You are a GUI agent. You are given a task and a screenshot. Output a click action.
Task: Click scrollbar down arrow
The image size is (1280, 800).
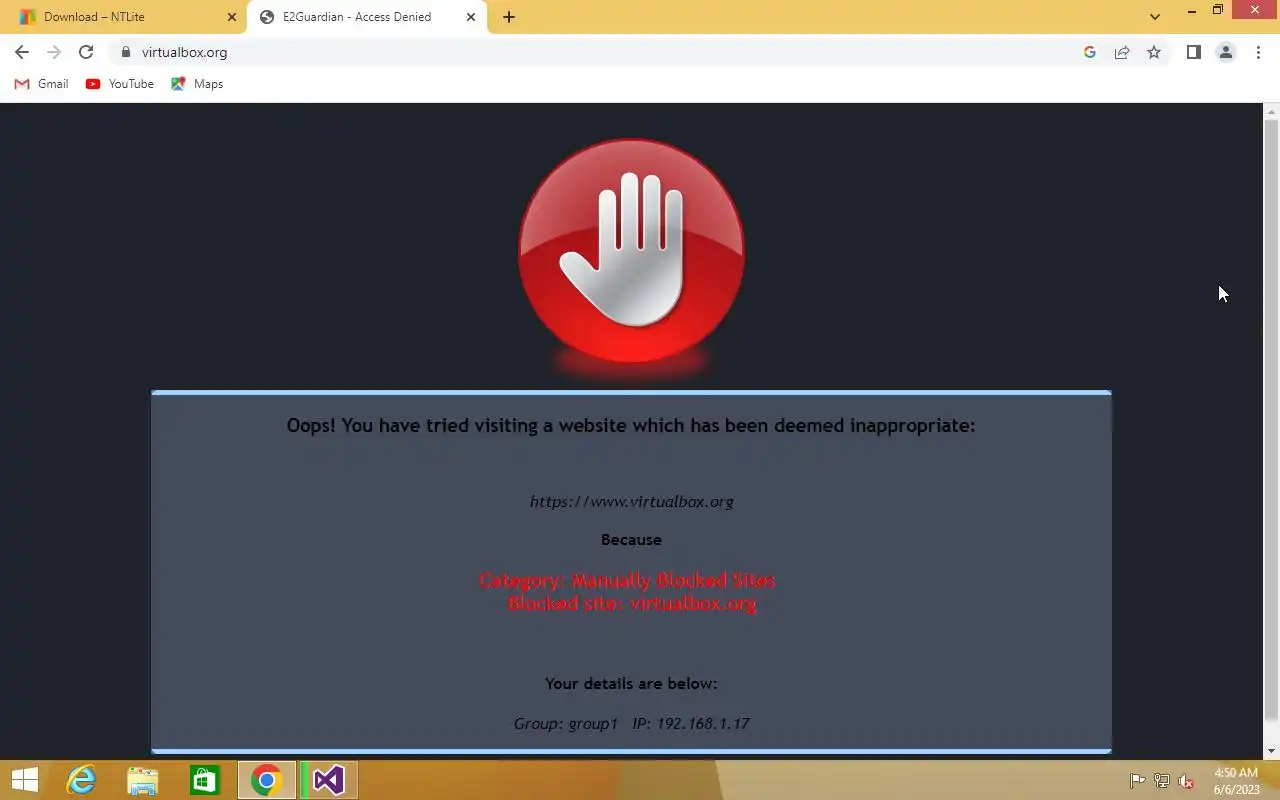(1272, 751)
